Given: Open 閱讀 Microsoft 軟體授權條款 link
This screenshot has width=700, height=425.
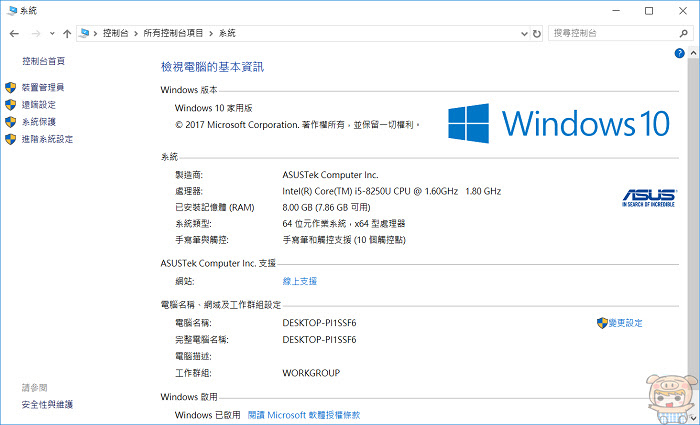Looking at the screenshot, I should [x=304, y=415].
